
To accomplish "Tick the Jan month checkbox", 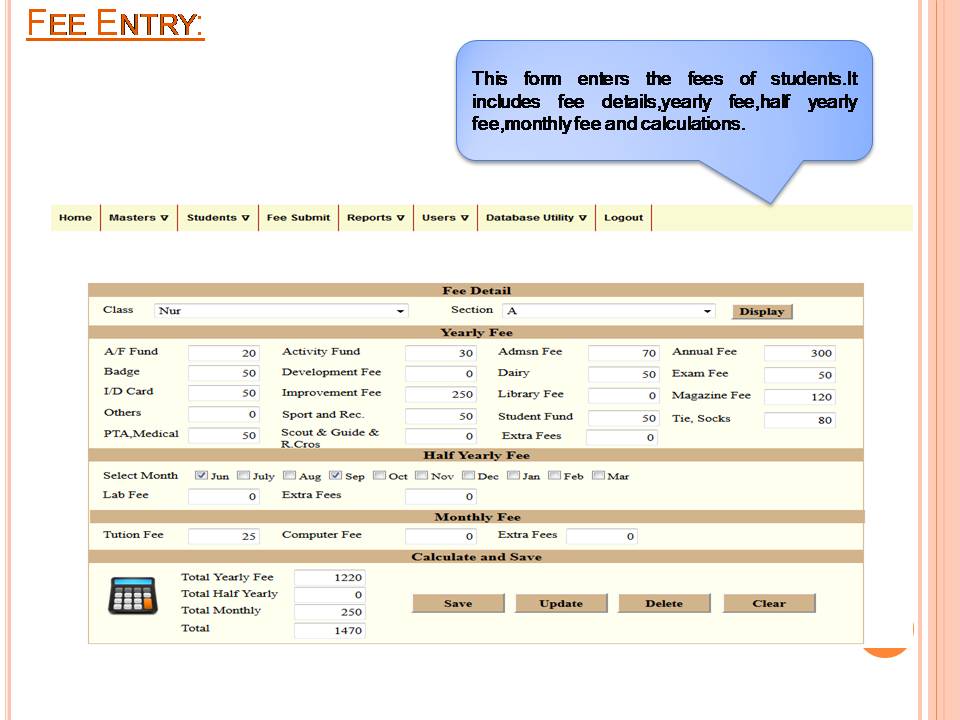I will (513, 476).
